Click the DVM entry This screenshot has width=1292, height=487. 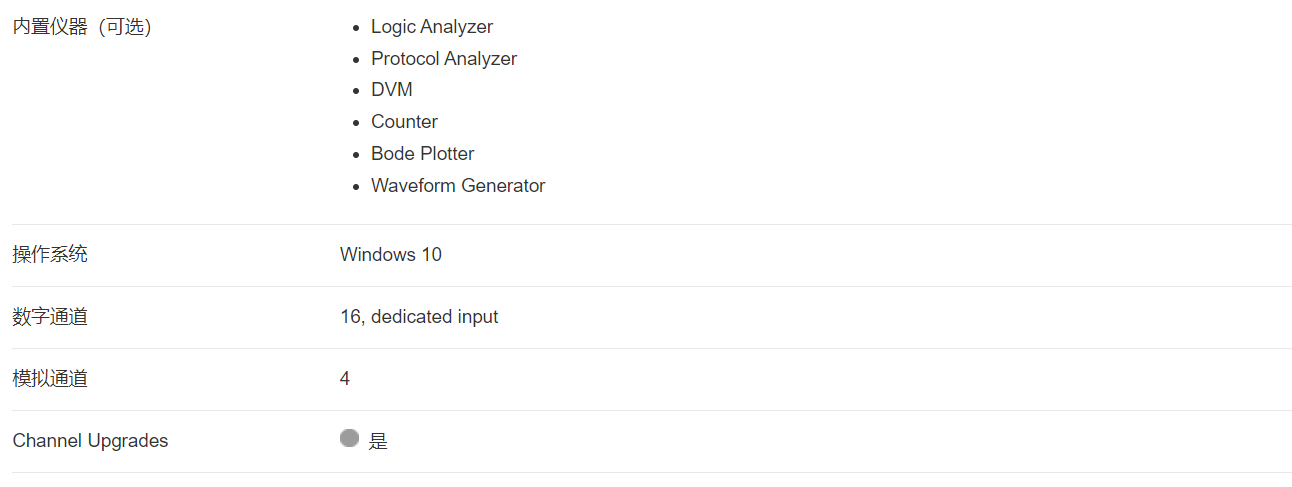(392, 90)
